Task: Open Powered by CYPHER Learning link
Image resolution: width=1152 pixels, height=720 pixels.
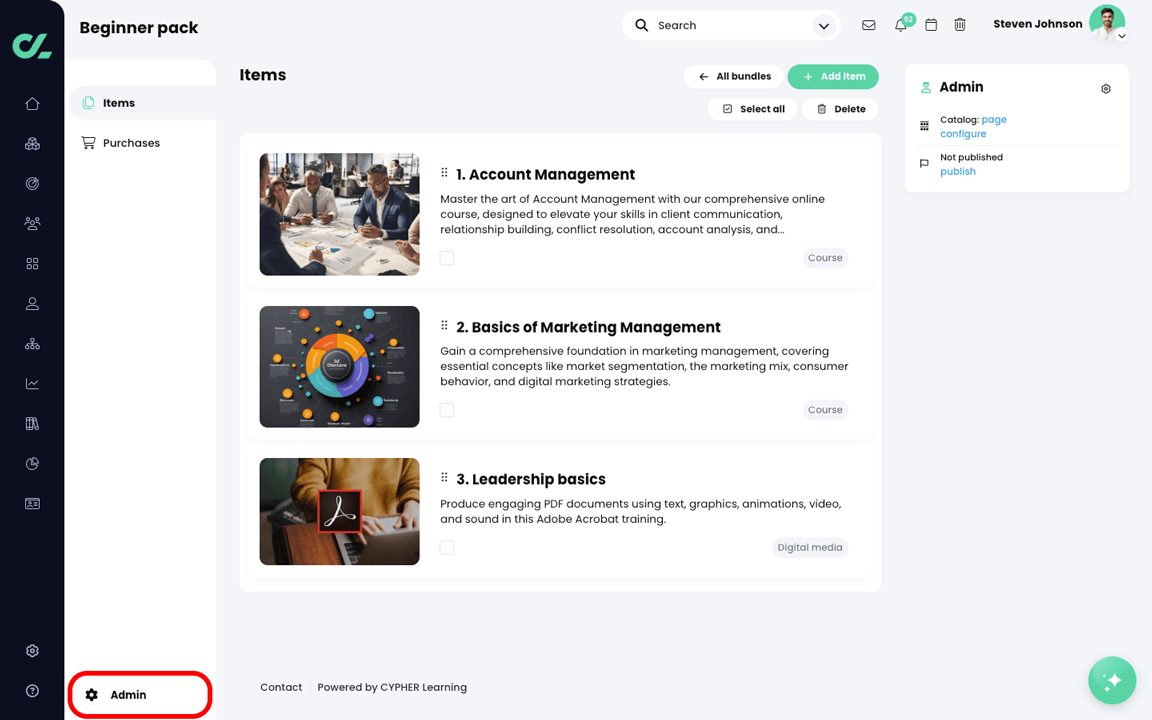Action: coord(392,687)
